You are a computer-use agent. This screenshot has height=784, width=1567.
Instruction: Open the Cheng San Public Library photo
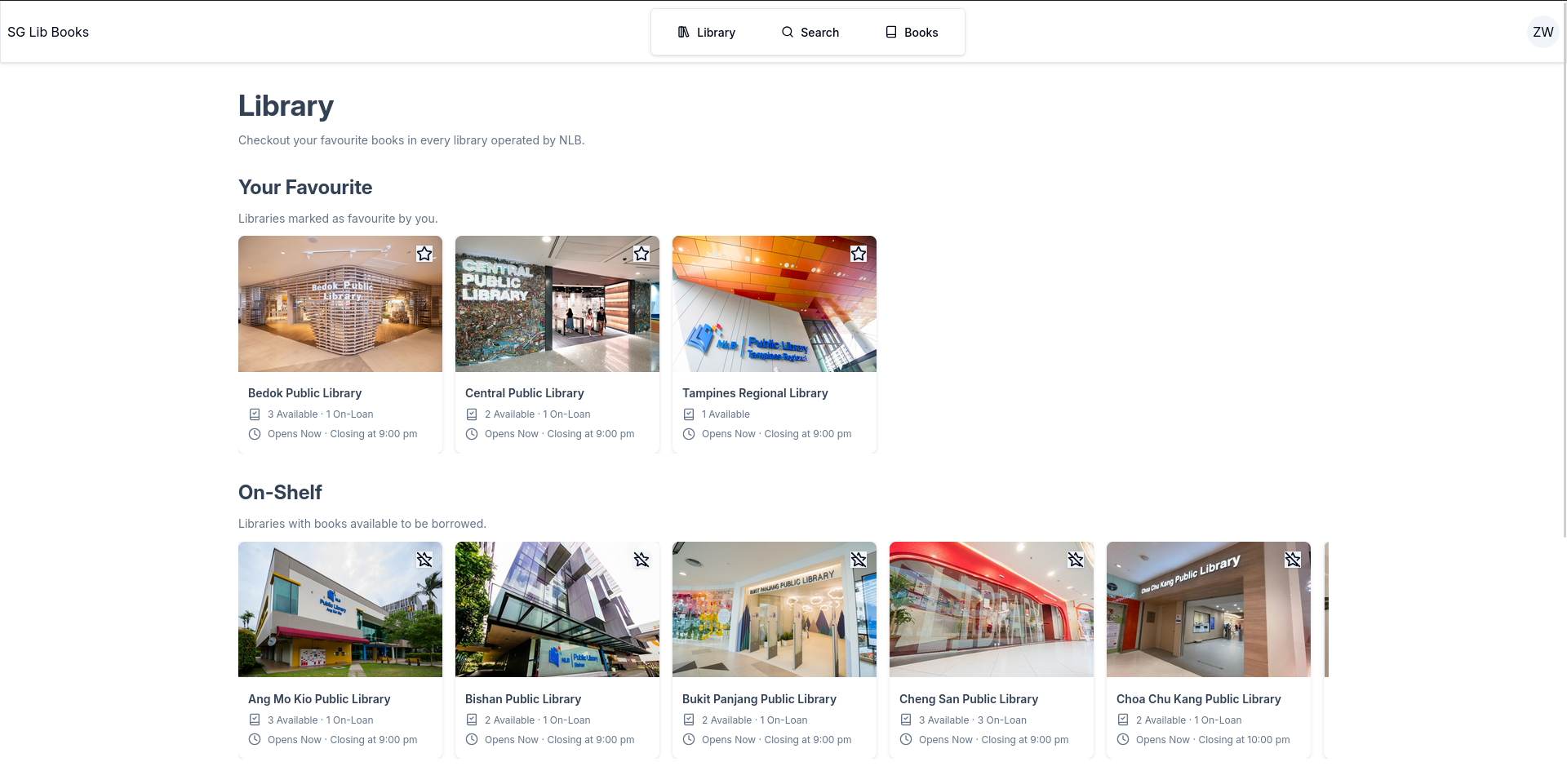coord(992,609)
